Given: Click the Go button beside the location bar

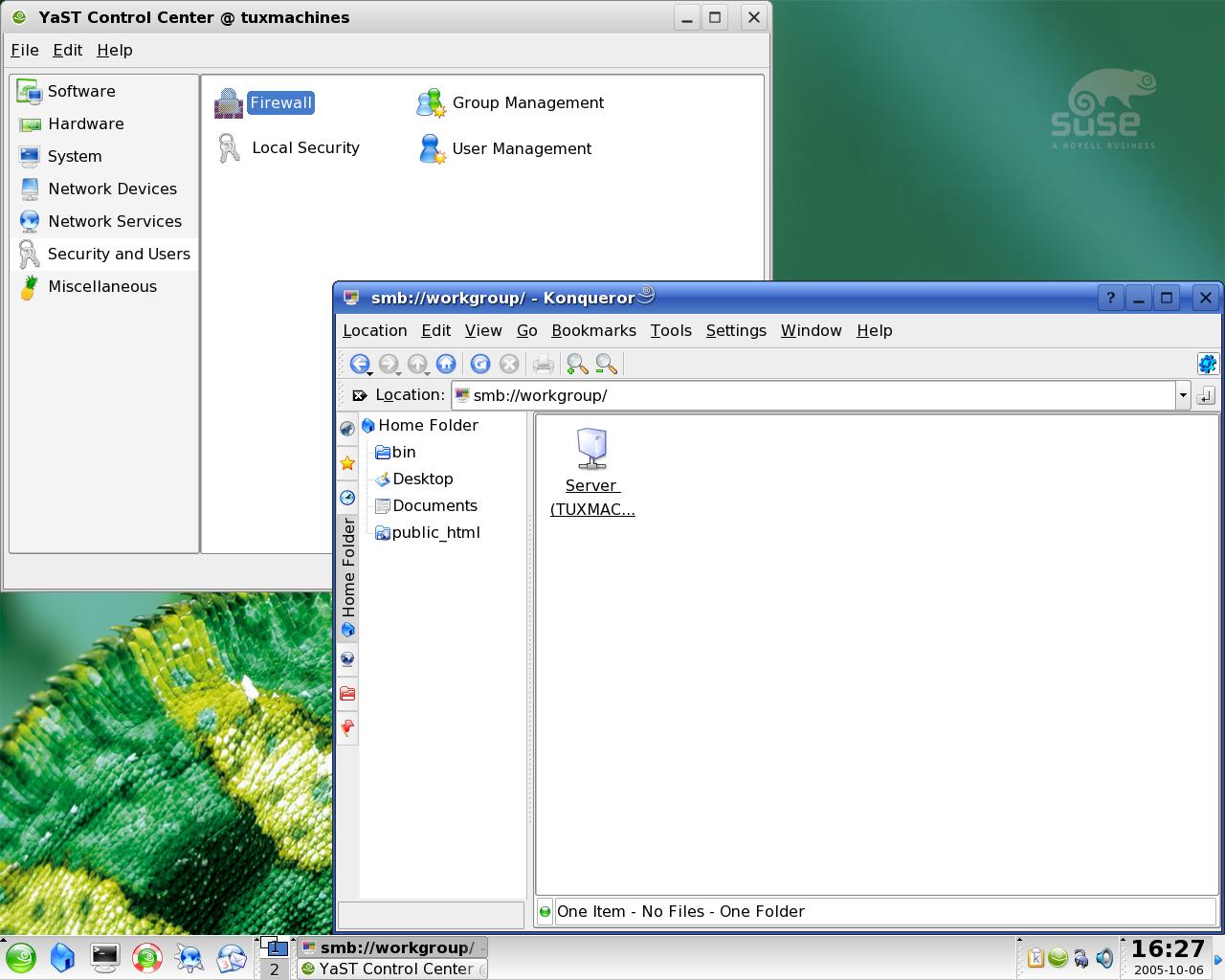Looking at the screenshot, I should click(x=1206, y=395).
